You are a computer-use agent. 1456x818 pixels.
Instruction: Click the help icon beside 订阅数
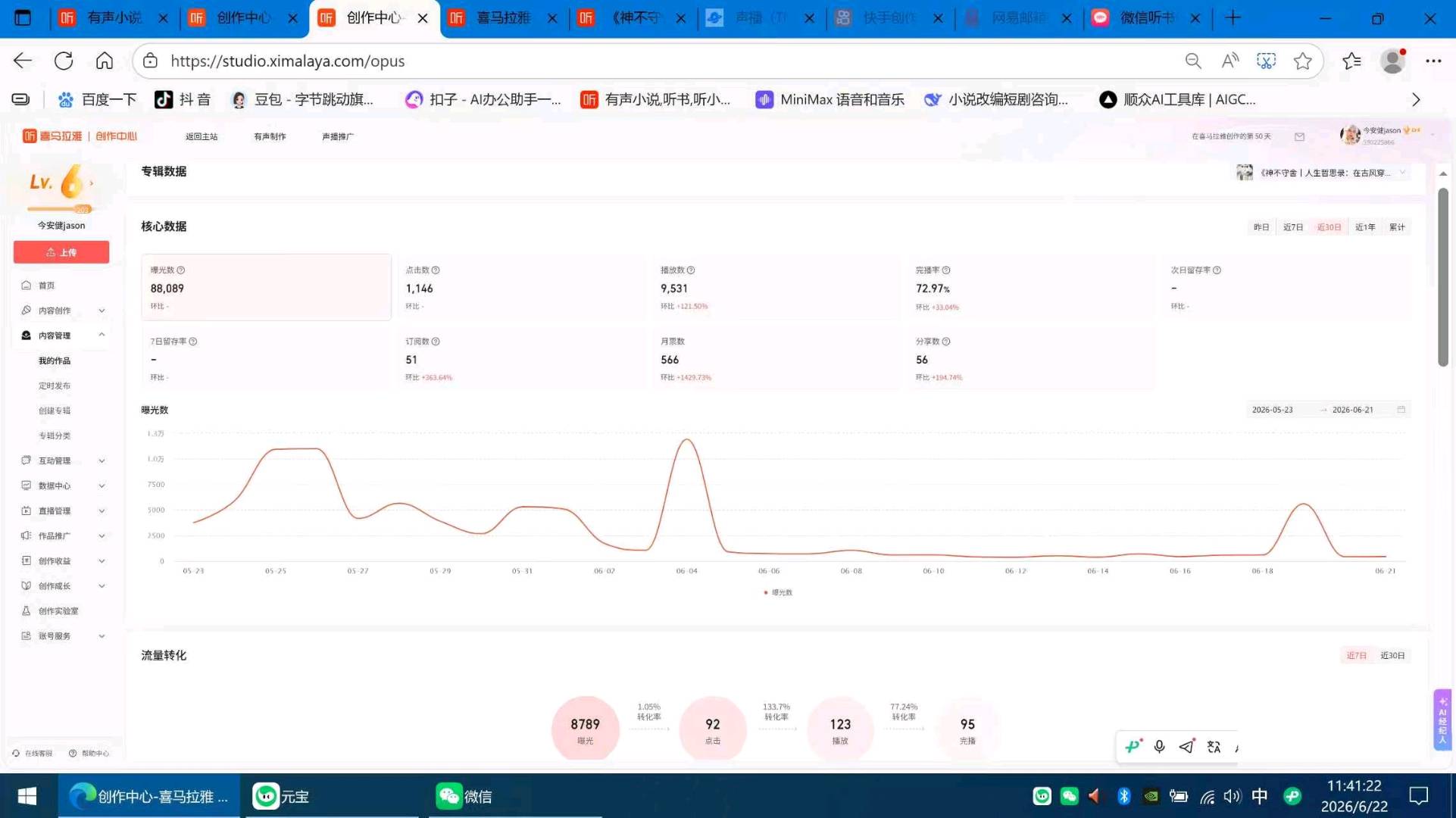point(436,342)
